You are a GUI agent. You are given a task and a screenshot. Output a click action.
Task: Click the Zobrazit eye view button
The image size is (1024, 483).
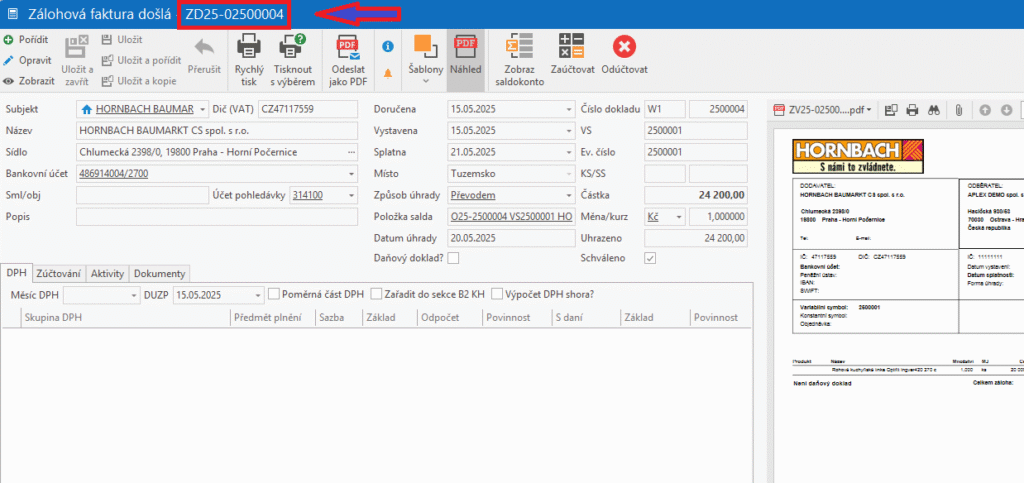point(29,81)
